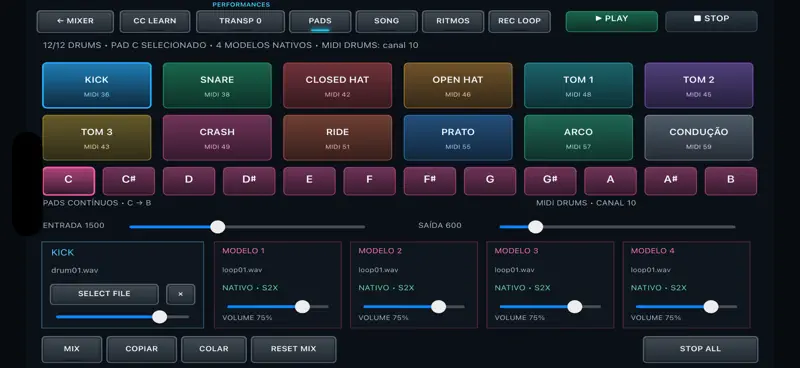Click the MODELO 4 title
This screenshot has height=368, width=800.
653,251
